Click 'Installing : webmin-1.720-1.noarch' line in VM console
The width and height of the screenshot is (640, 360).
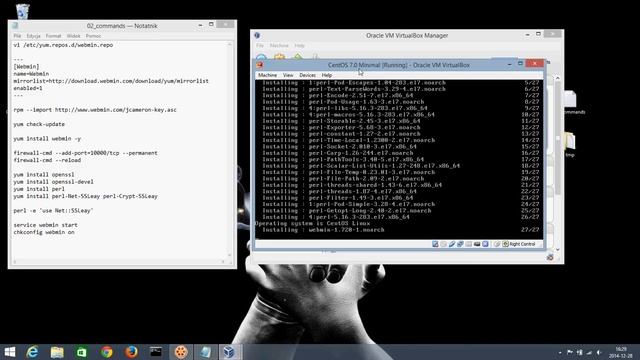323,230
